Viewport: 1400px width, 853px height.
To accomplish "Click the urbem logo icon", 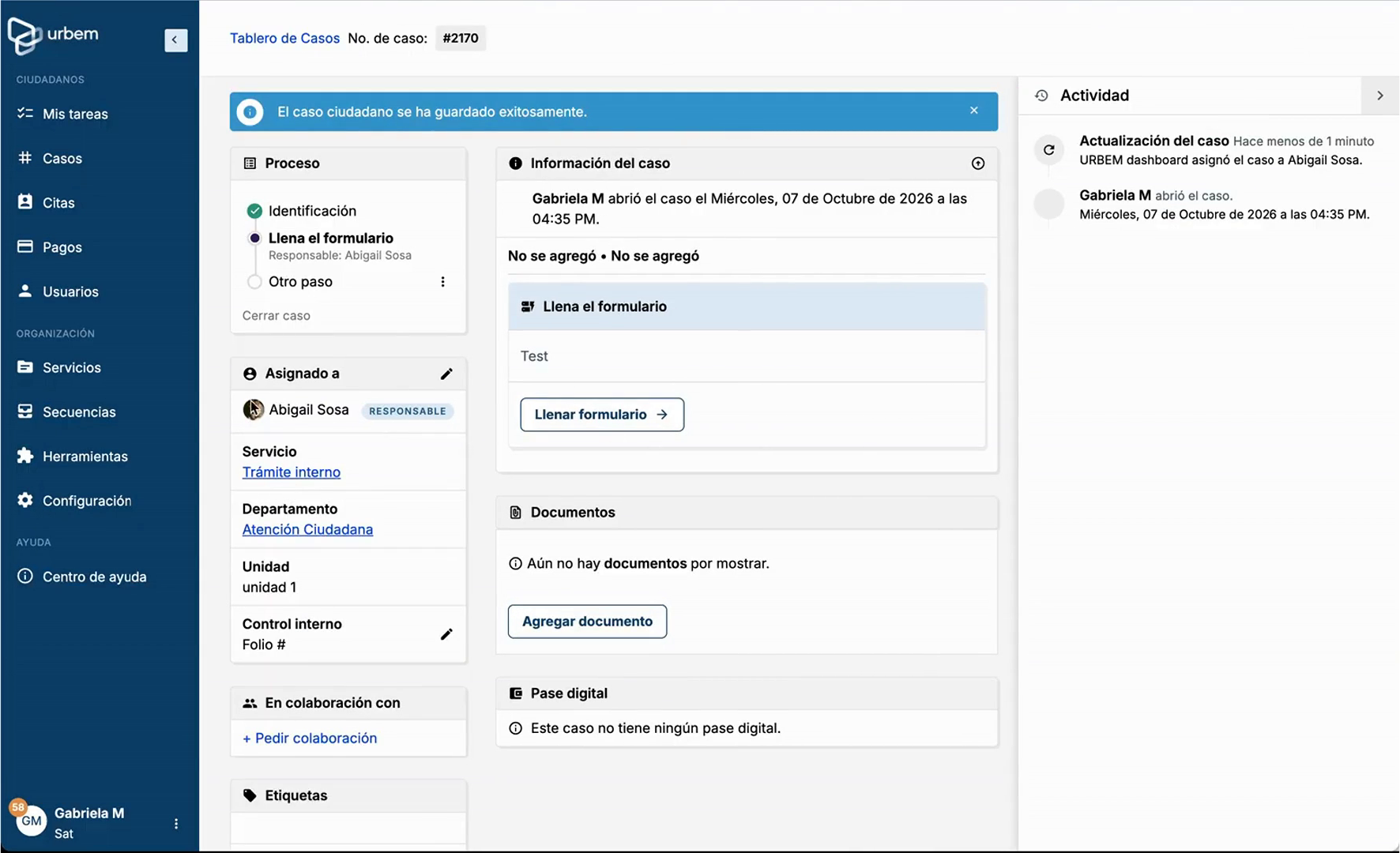I will (24, 36).
